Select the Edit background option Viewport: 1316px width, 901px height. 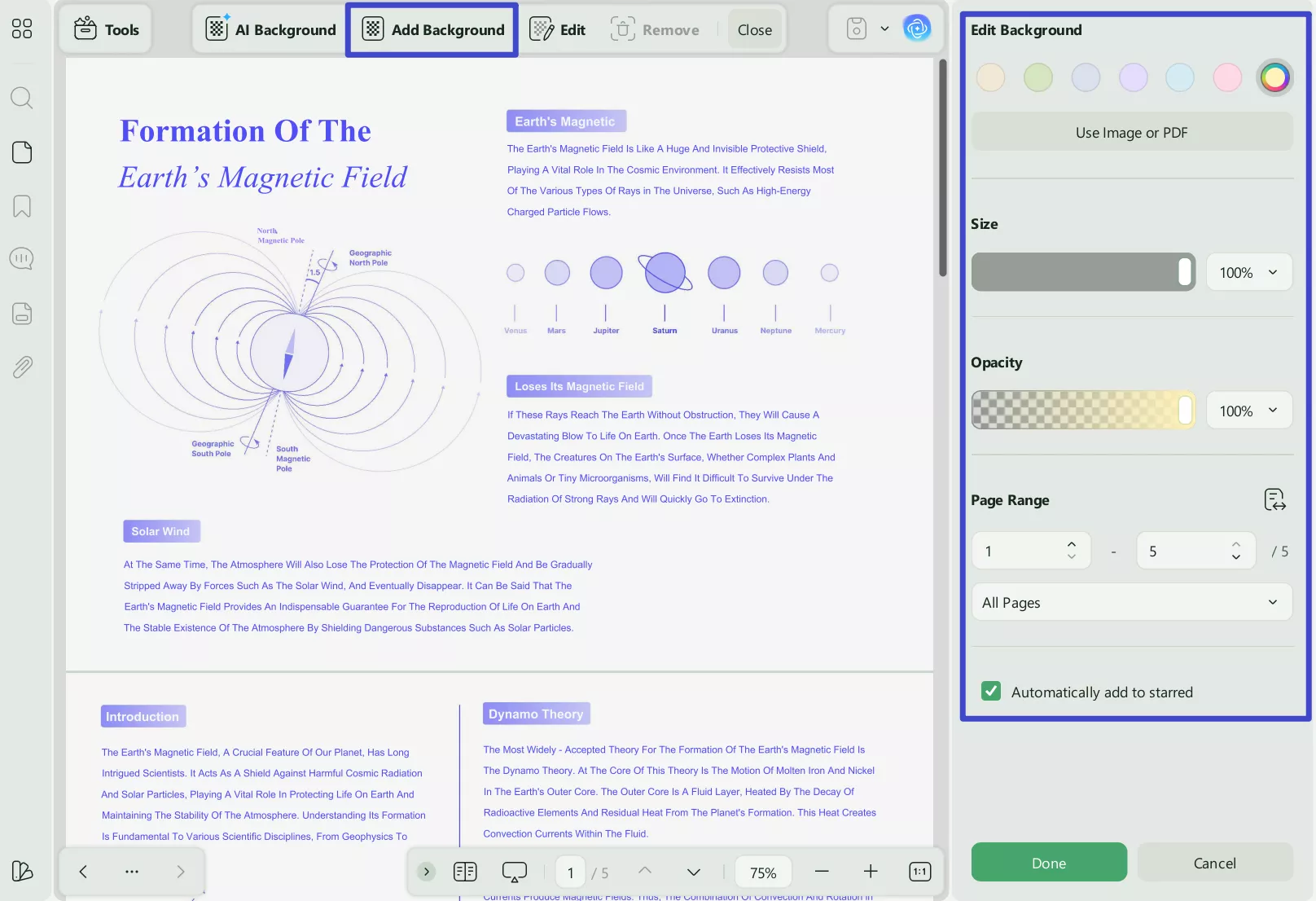point(558,29)
